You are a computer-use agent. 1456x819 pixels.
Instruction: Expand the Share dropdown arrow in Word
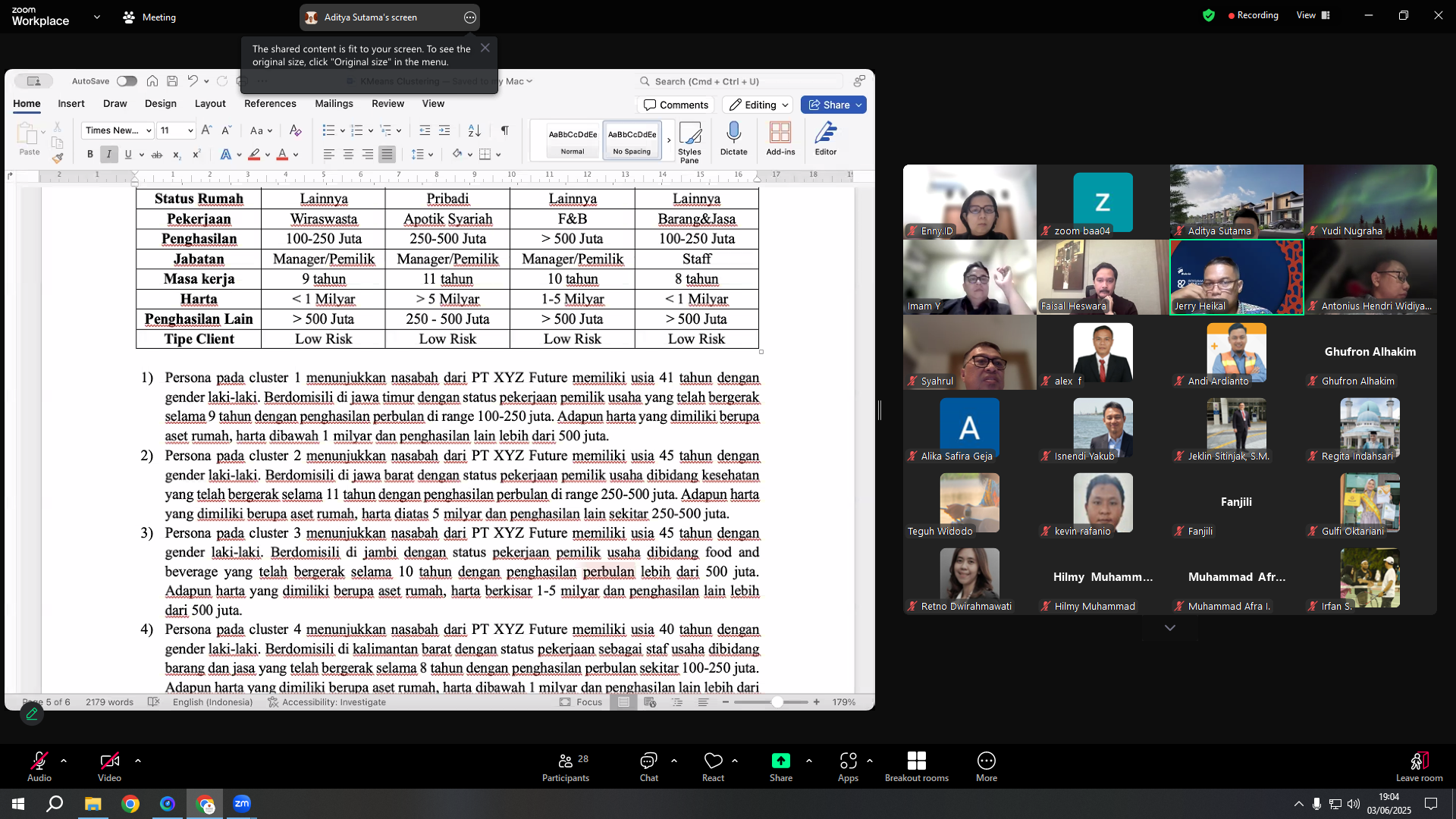tap(859, 105)
